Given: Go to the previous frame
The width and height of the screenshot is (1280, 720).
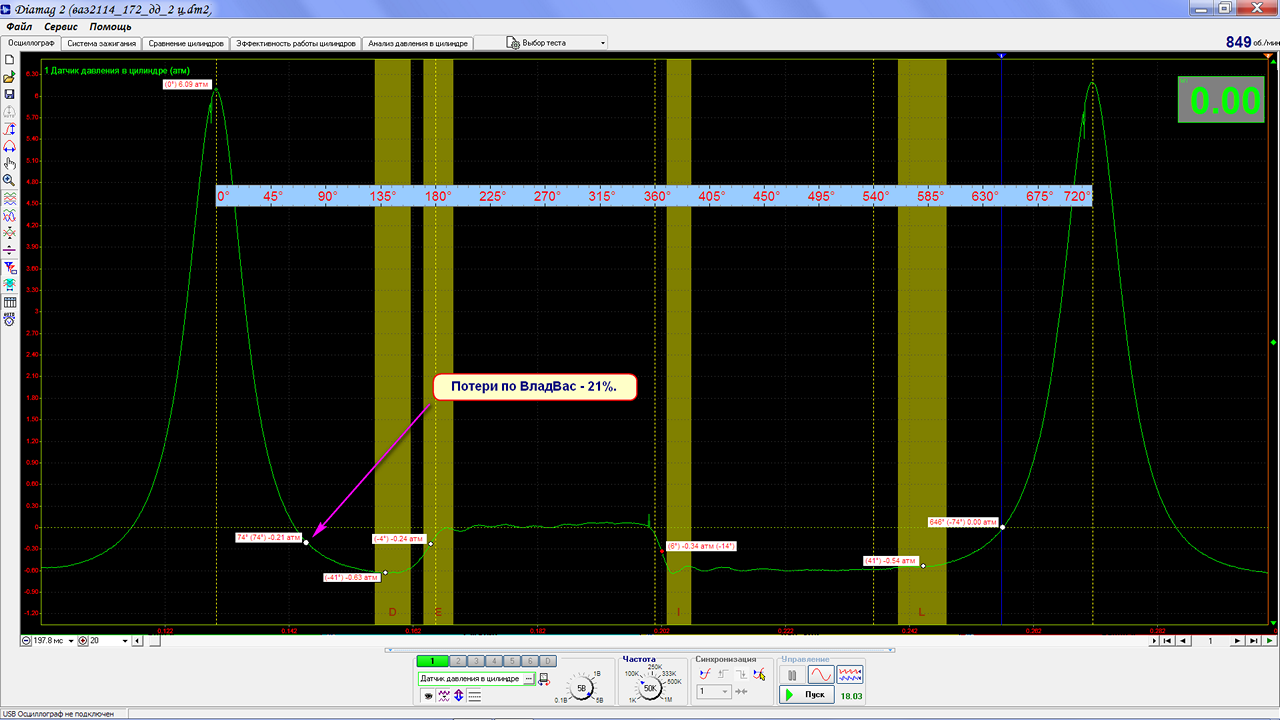Looking at the screenshot, I should [1184, 640].
